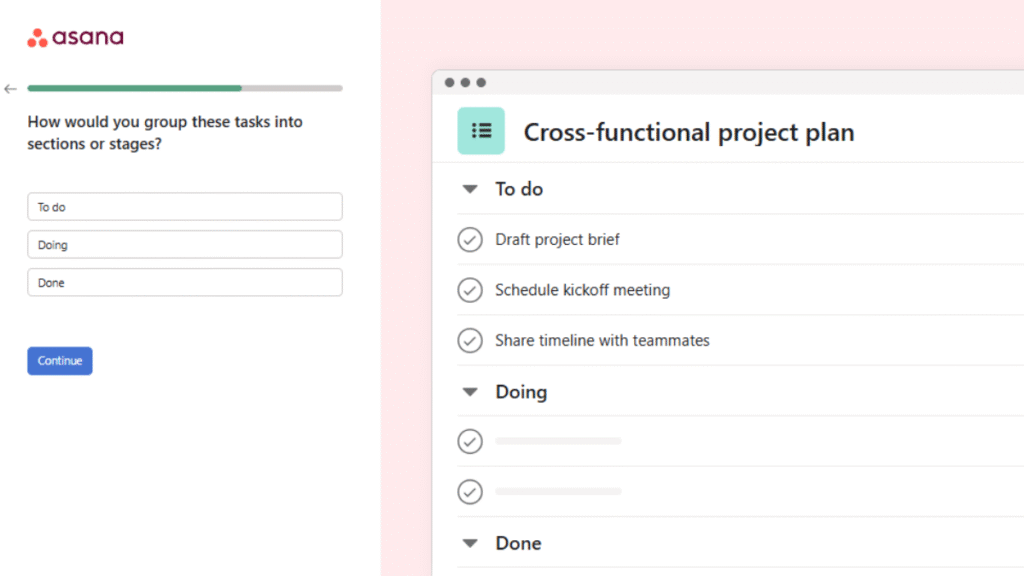The width and height of the screenshot is (1024, 576).
Task: Click the teal list-view project icon
Action: tap(481, 131)
